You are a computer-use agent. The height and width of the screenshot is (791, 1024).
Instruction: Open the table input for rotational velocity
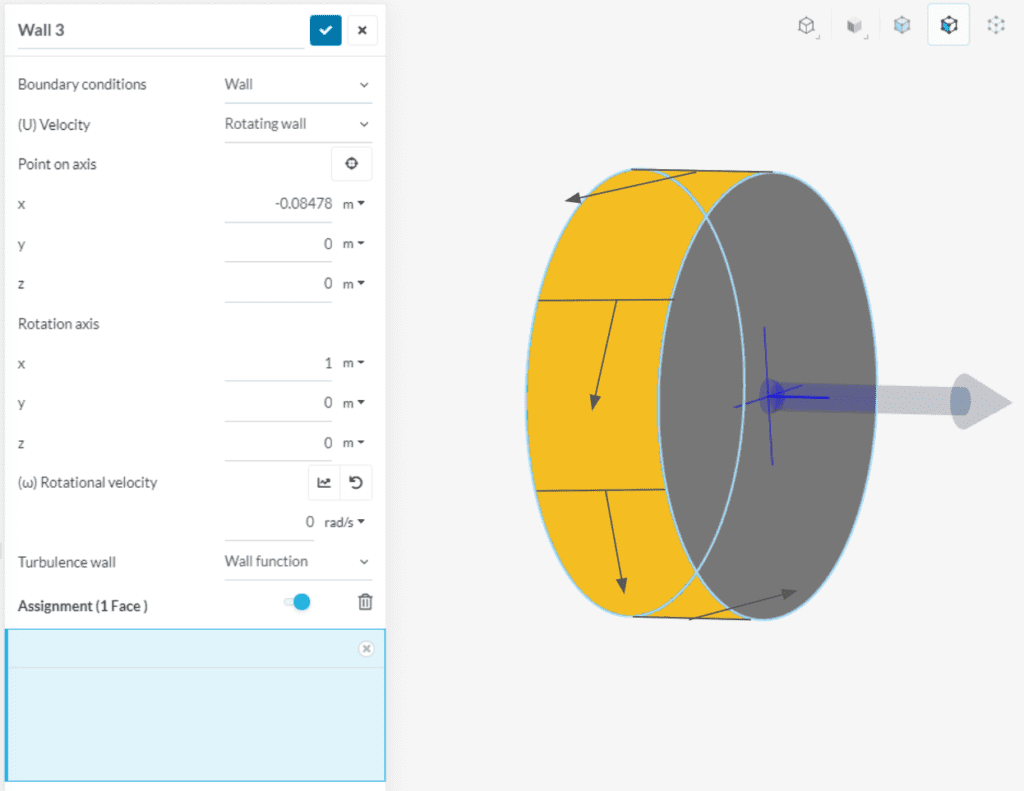(x=322, y=482)
